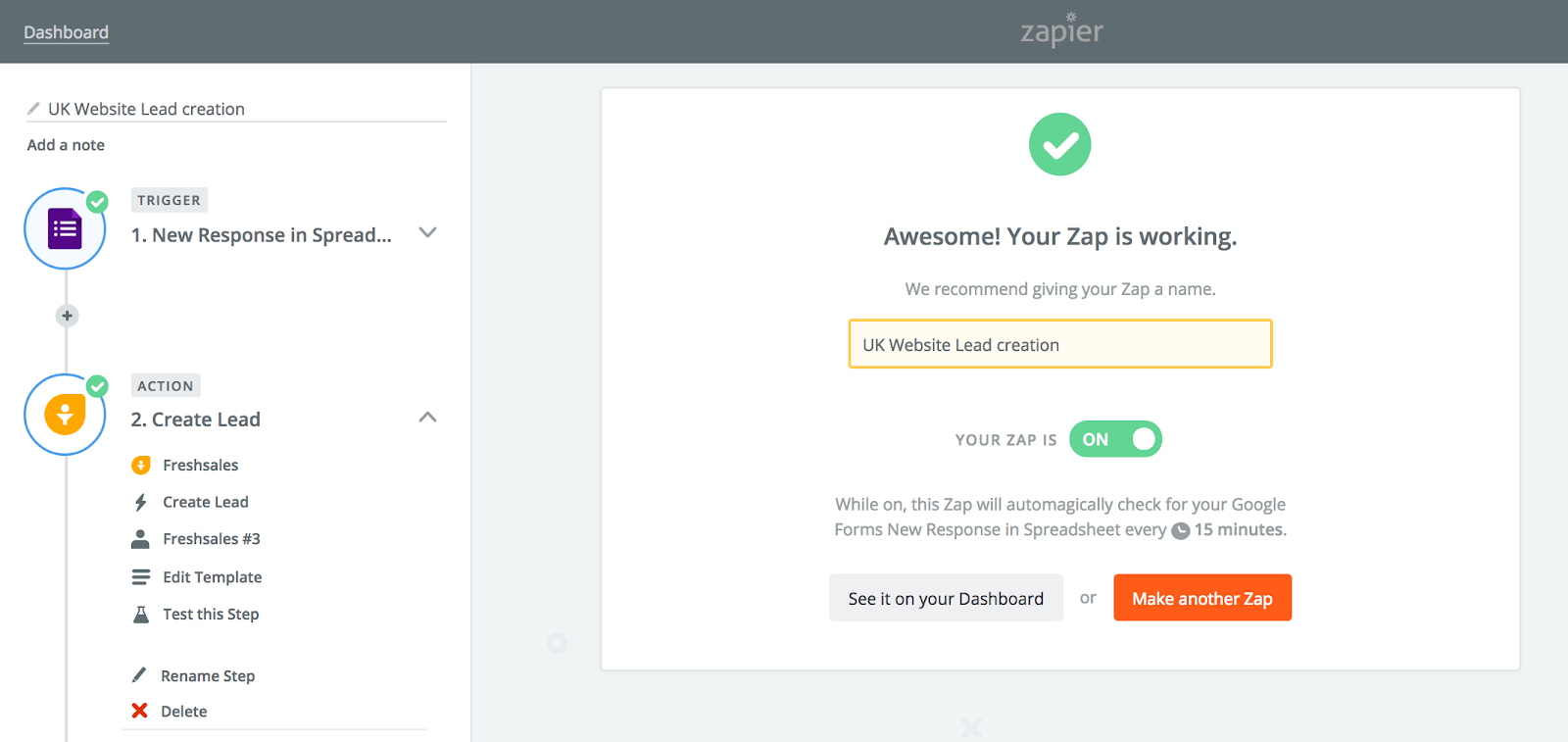1568x742 pixels.
Task: Turn off the Your Zap Is switch
Action: coord(1115,439)
